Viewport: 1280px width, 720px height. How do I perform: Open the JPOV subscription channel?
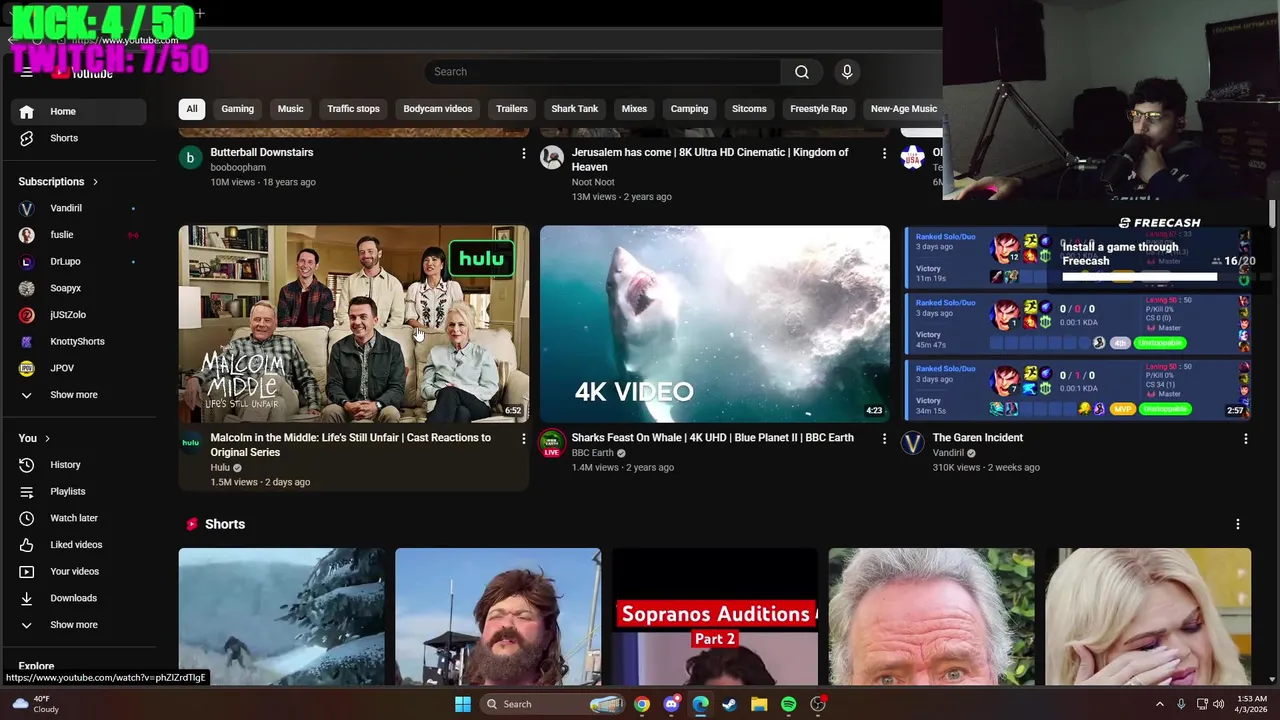point(78,368)
